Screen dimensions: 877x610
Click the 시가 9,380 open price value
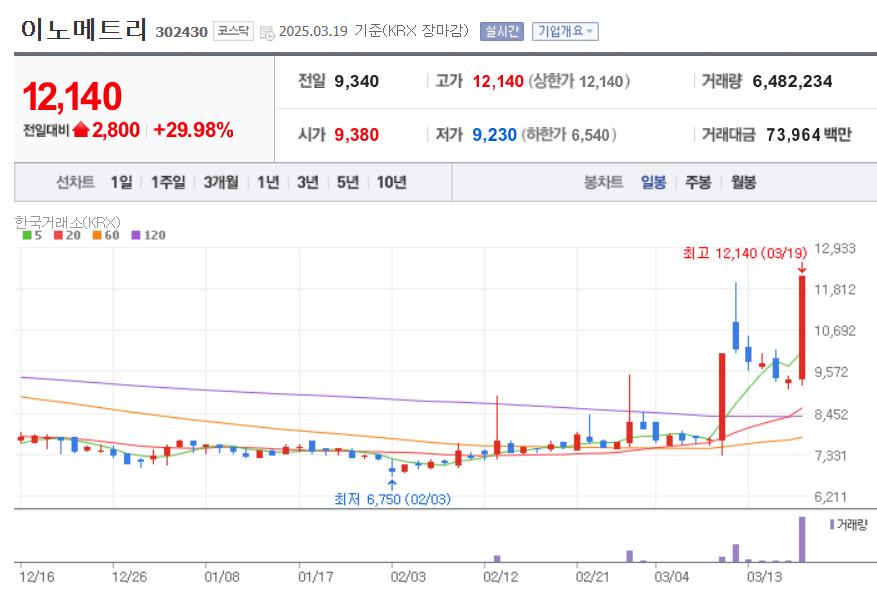tap(356, 135)
